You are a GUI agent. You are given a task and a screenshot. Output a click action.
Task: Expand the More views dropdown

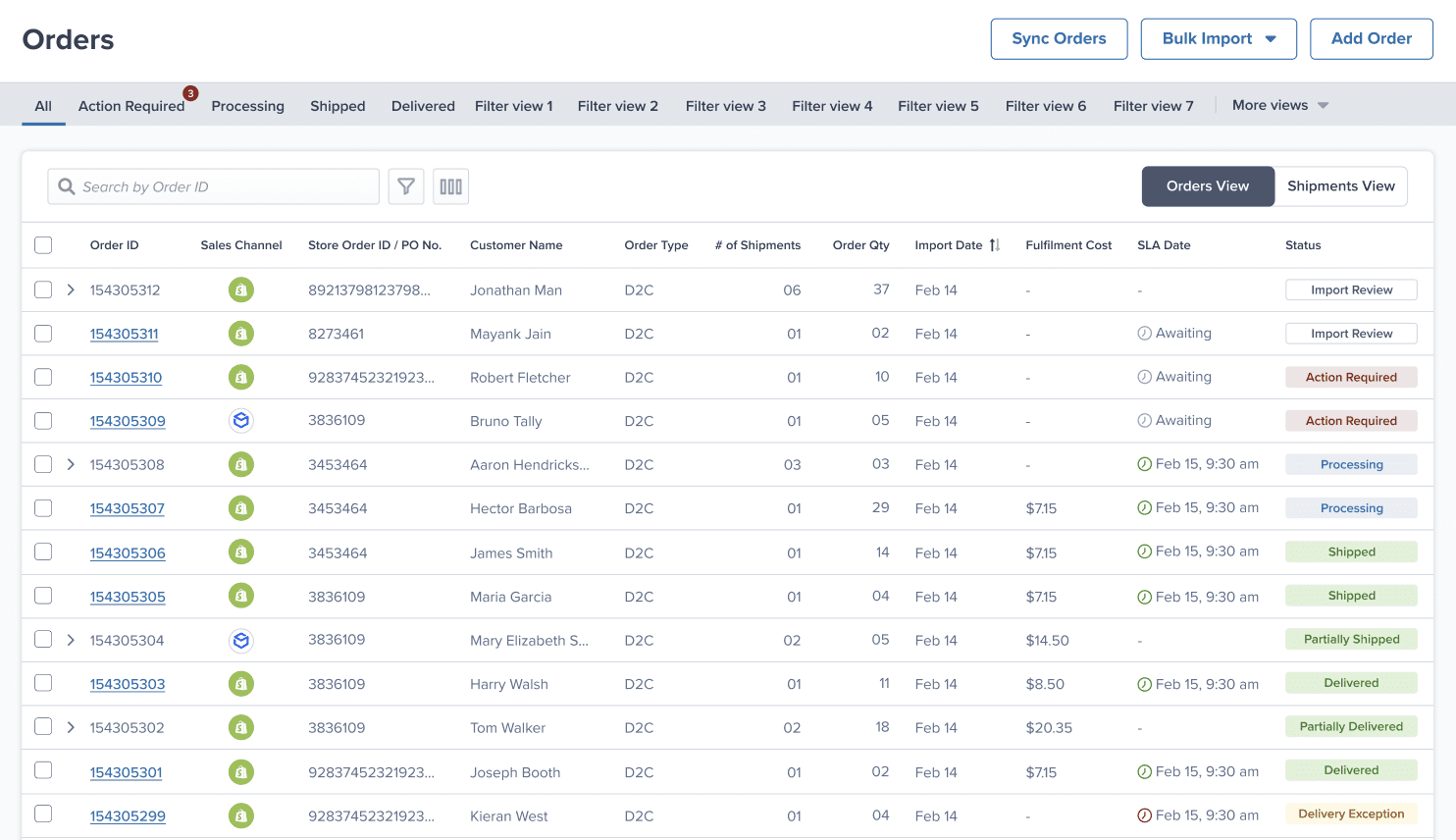(1279, 105)
